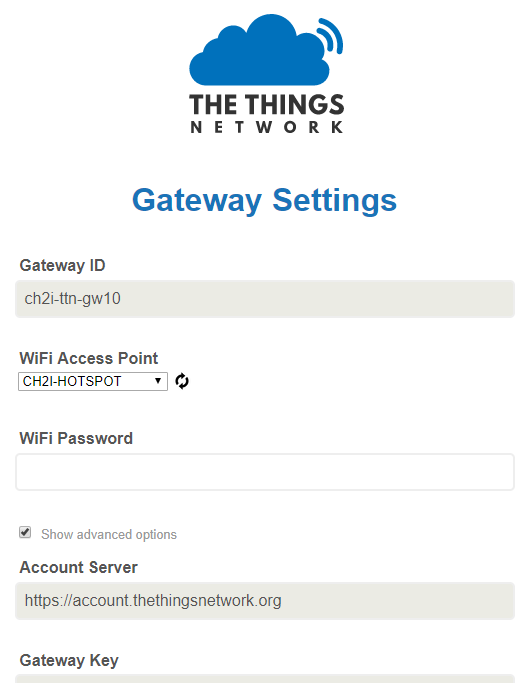This screenshot has height=683, width=531.
Task: Uncheck the Show advanced options checkbox
Action: 25,532
